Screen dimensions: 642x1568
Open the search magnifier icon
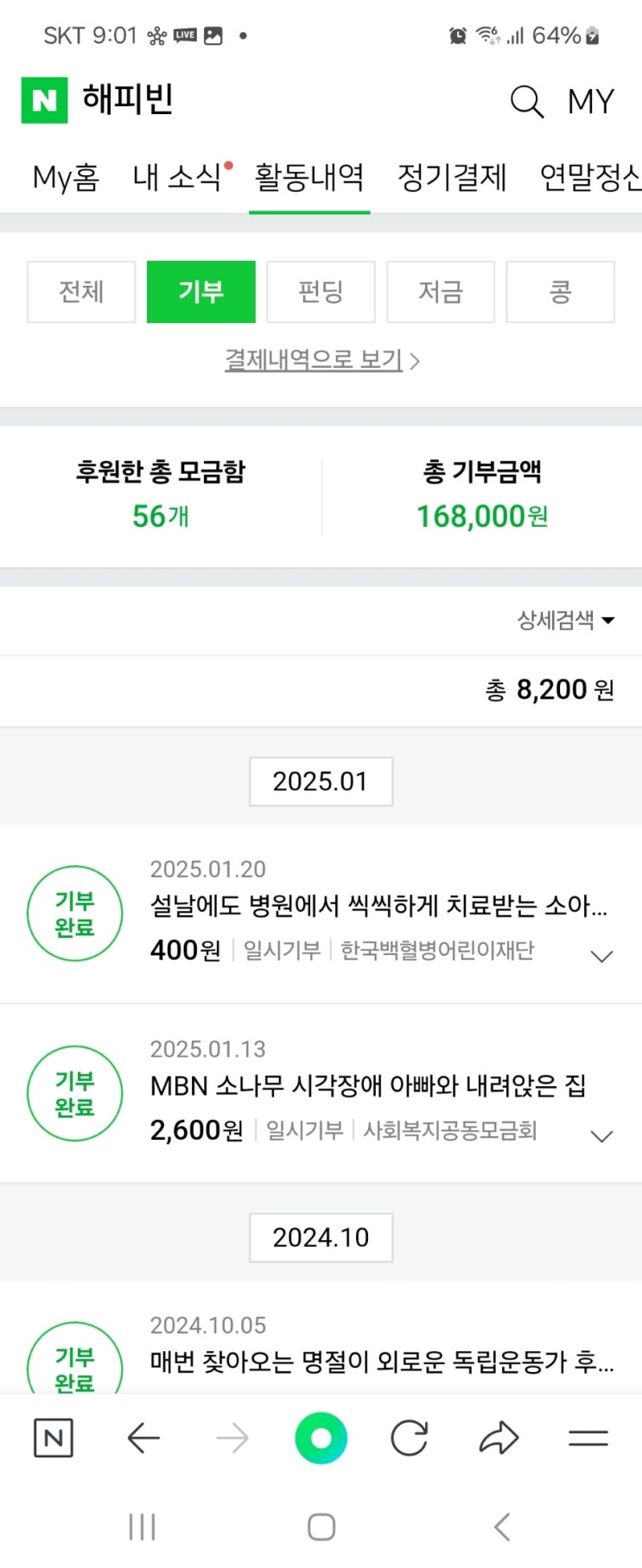tap(526, 101)
